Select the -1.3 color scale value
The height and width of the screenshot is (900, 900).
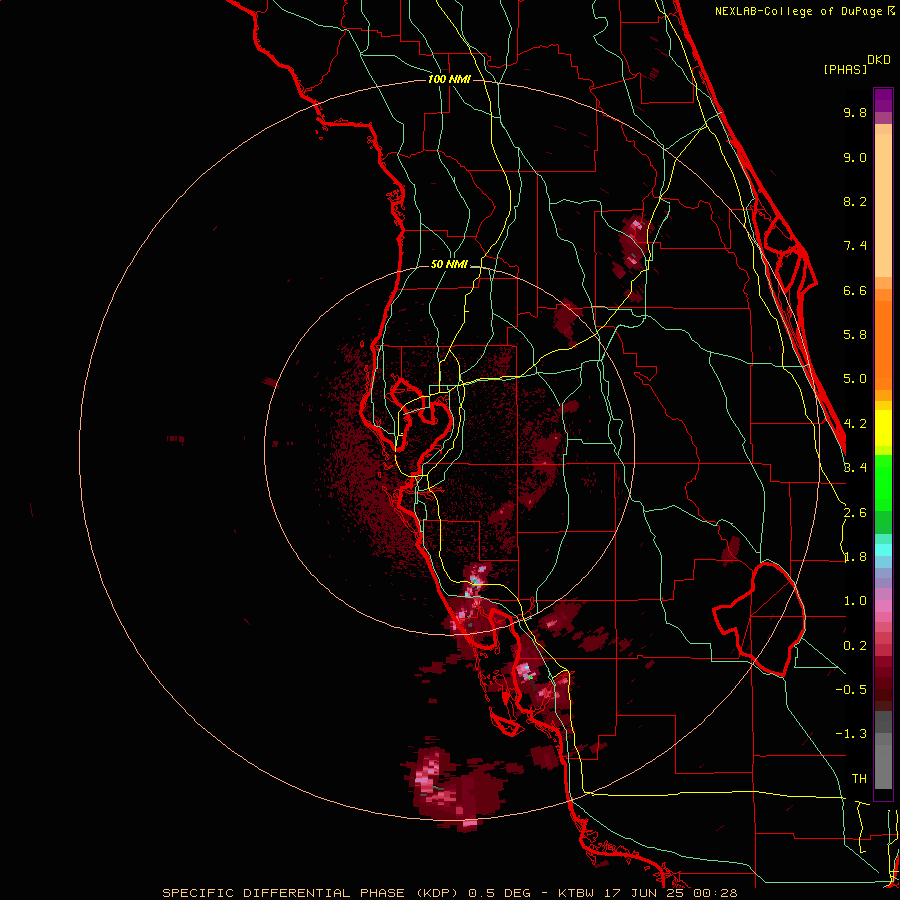[x=851, y=734]
